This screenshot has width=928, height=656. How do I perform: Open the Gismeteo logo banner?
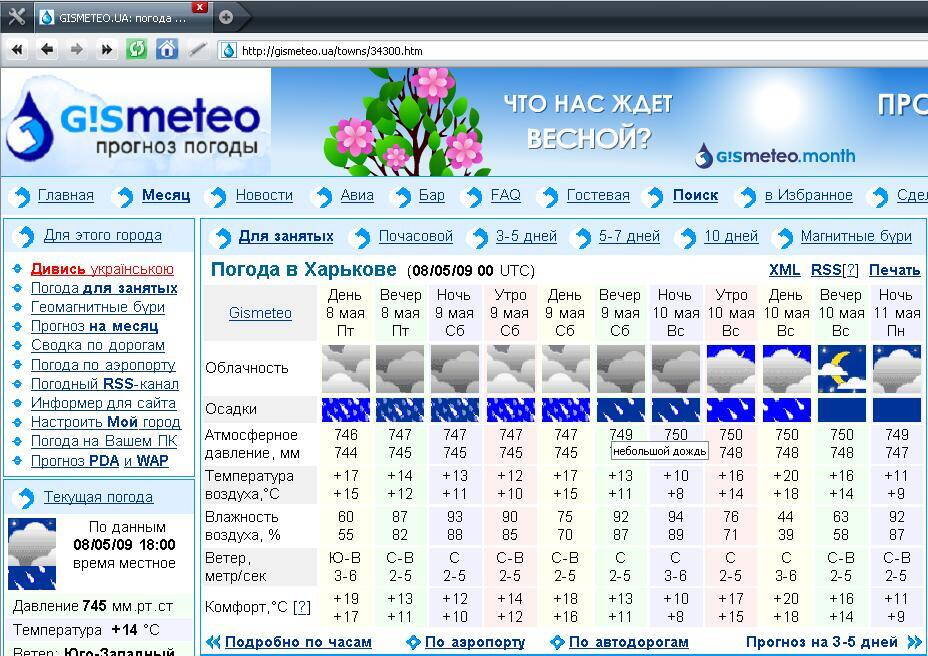(x=135, y=122)
